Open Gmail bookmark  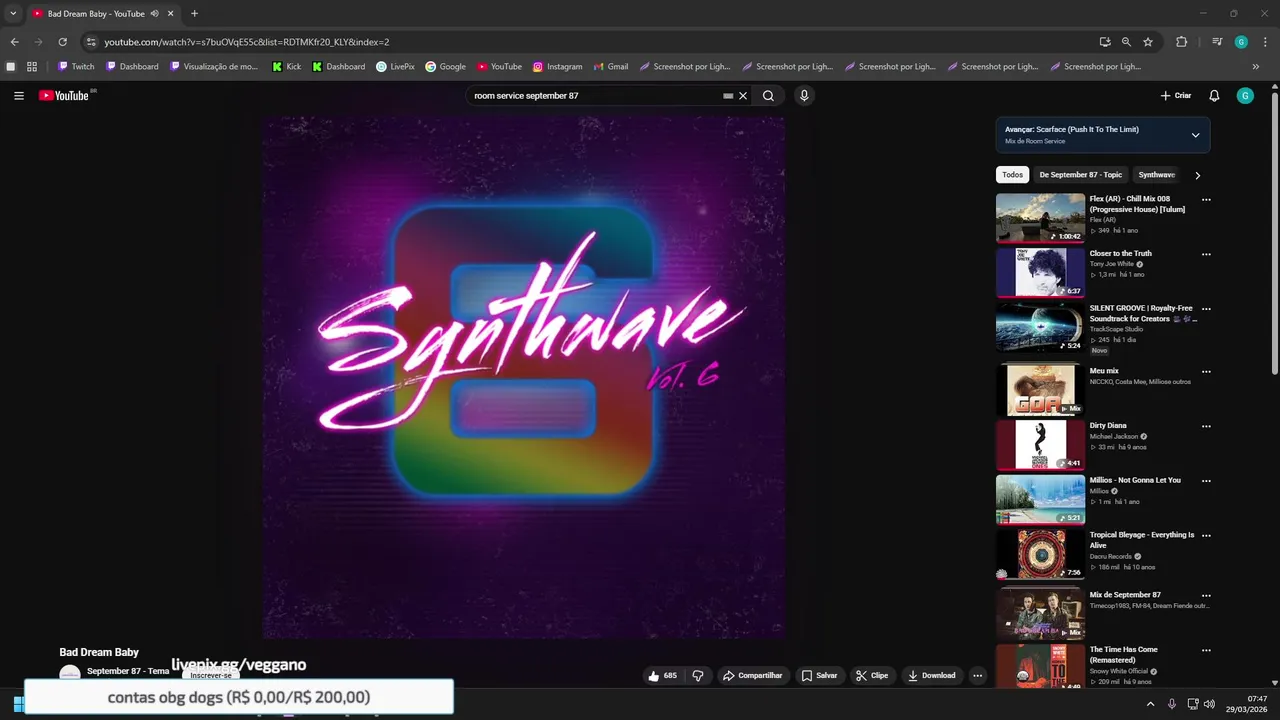609,67
